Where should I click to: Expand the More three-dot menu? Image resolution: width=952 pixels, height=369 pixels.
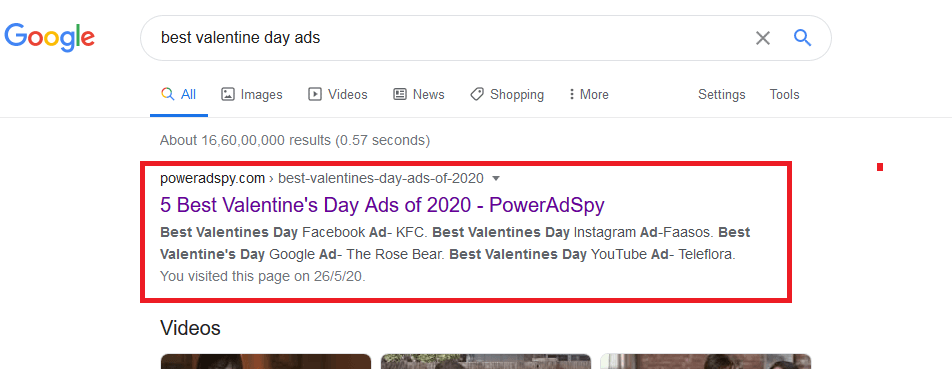pyautogui.click(x=571, y=94)
